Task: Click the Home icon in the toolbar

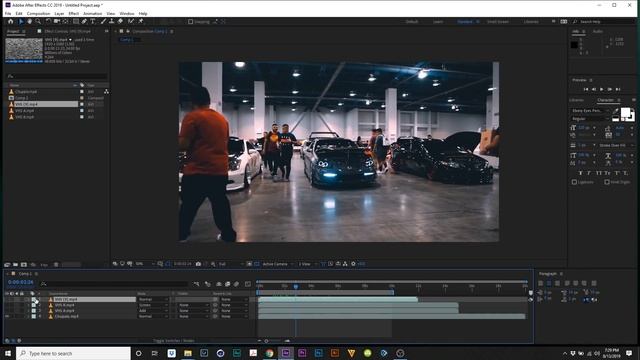Action: coord(11,21)
